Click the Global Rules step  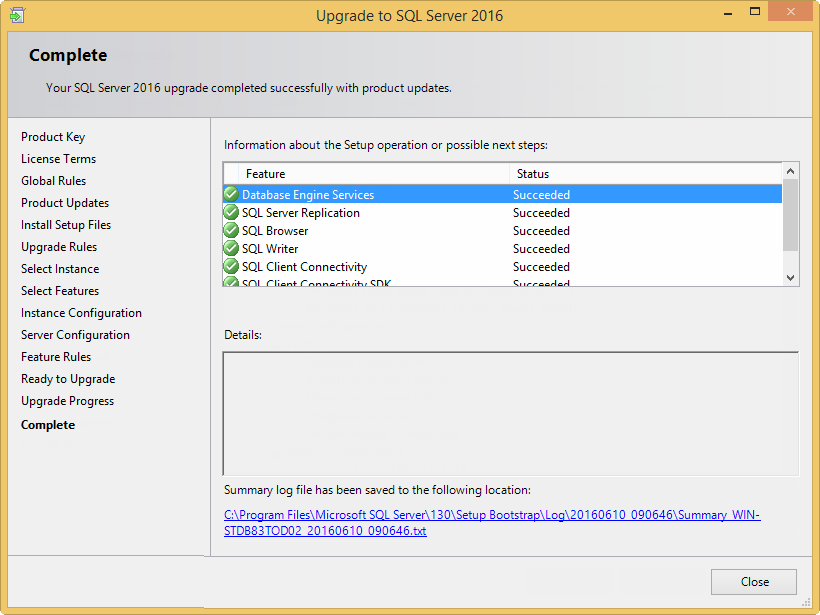click(53, 180)
